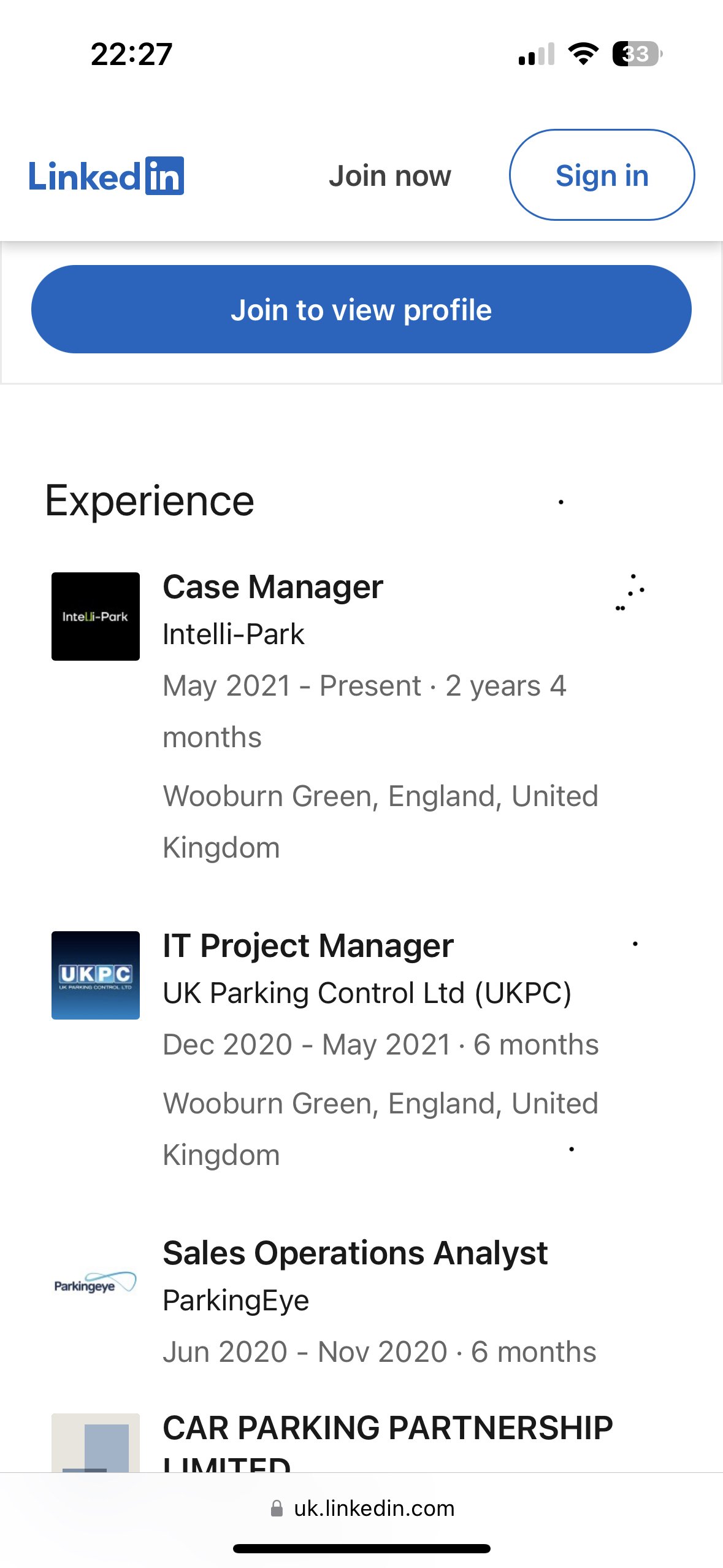Image resolution: width=723 pixels, height=1568 pixels.
Task: Tap the Wi-Fi status icon
Action: pos(583,54)
